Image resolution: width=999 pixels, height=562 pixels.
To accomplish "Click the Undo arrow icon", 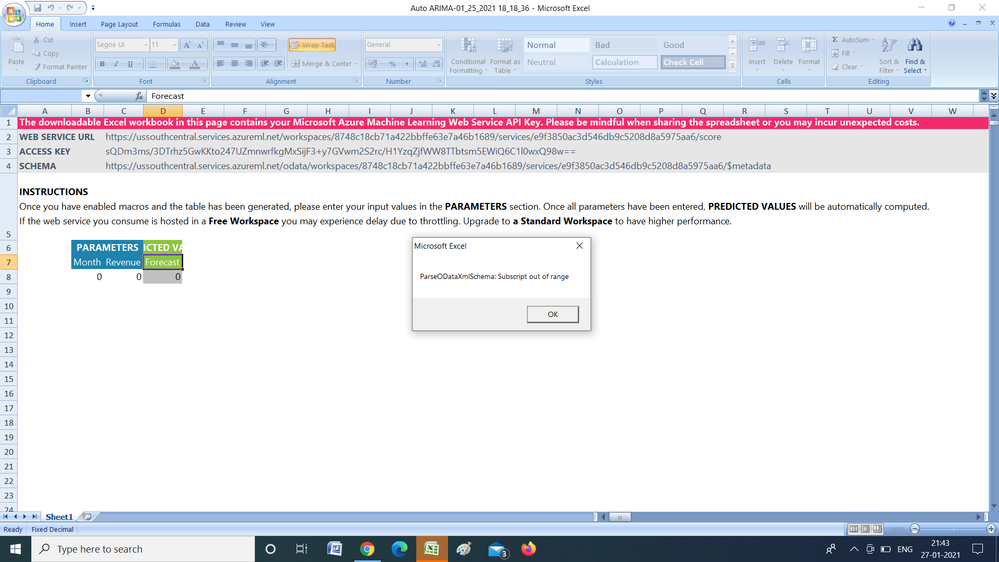I will tap(51, 8).
